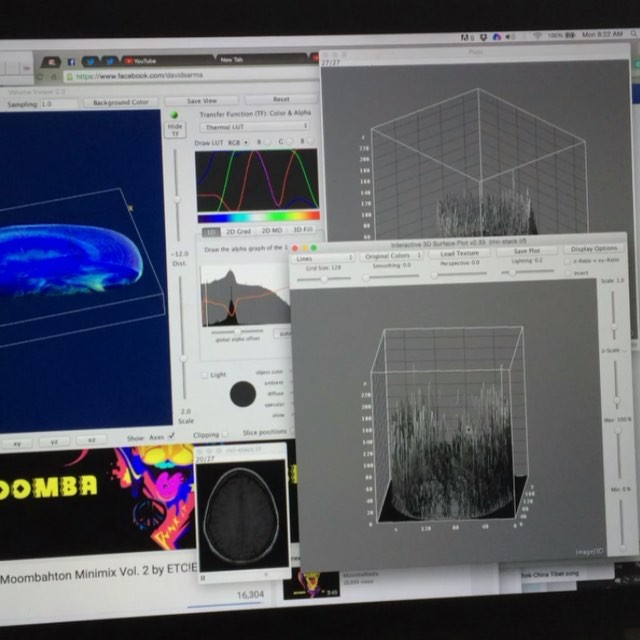Viewport: 640px width, 640px height.
Task: Click the dark lighting sphere preview
Action: coord(242,393)
